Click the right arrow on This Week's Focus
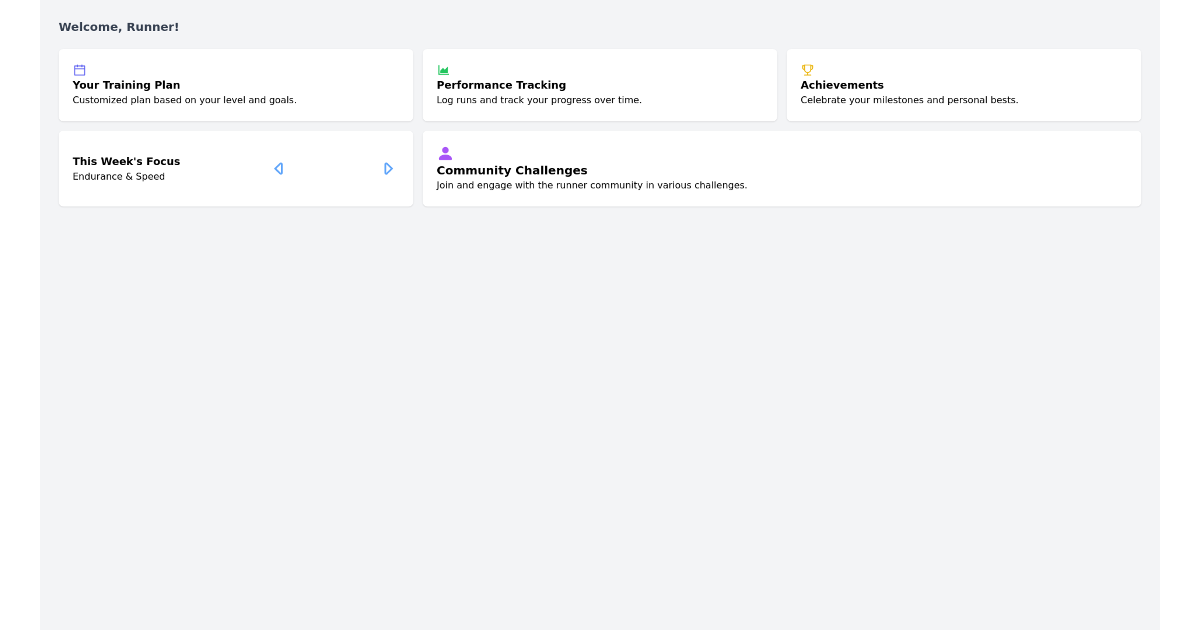This screenshot has height=630, width=1200. coord(388,168)
